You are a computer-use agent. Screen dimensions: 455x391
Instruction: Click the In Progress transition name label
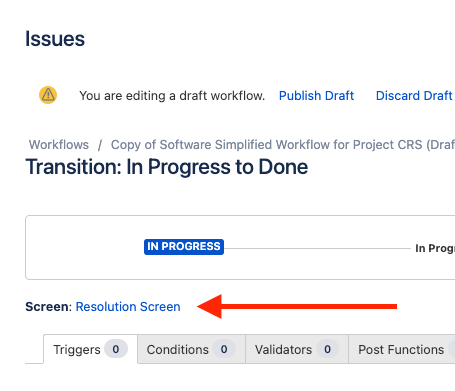pyautogui.click(x=435, y=248)
